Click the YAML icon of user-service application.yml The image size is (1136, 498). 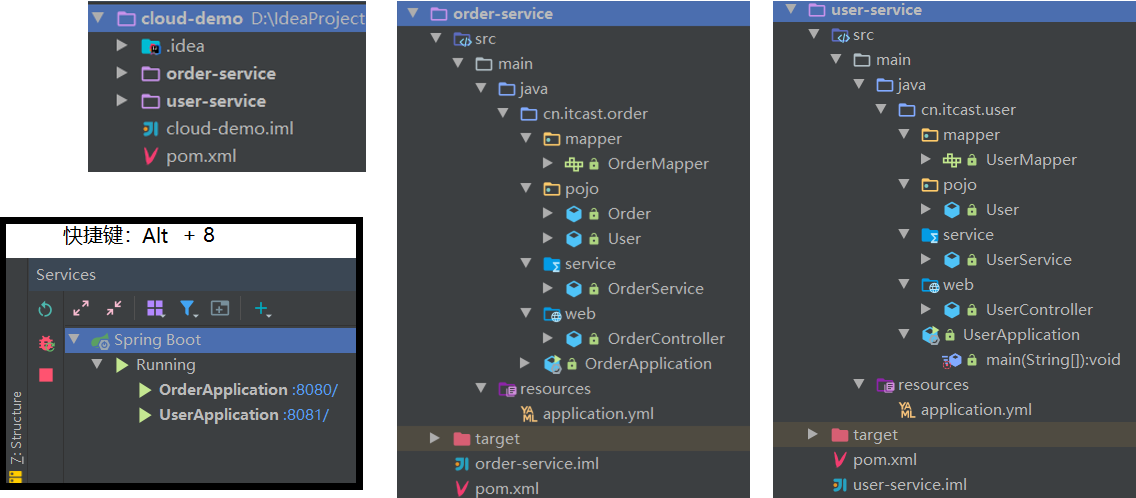(907, 410)
